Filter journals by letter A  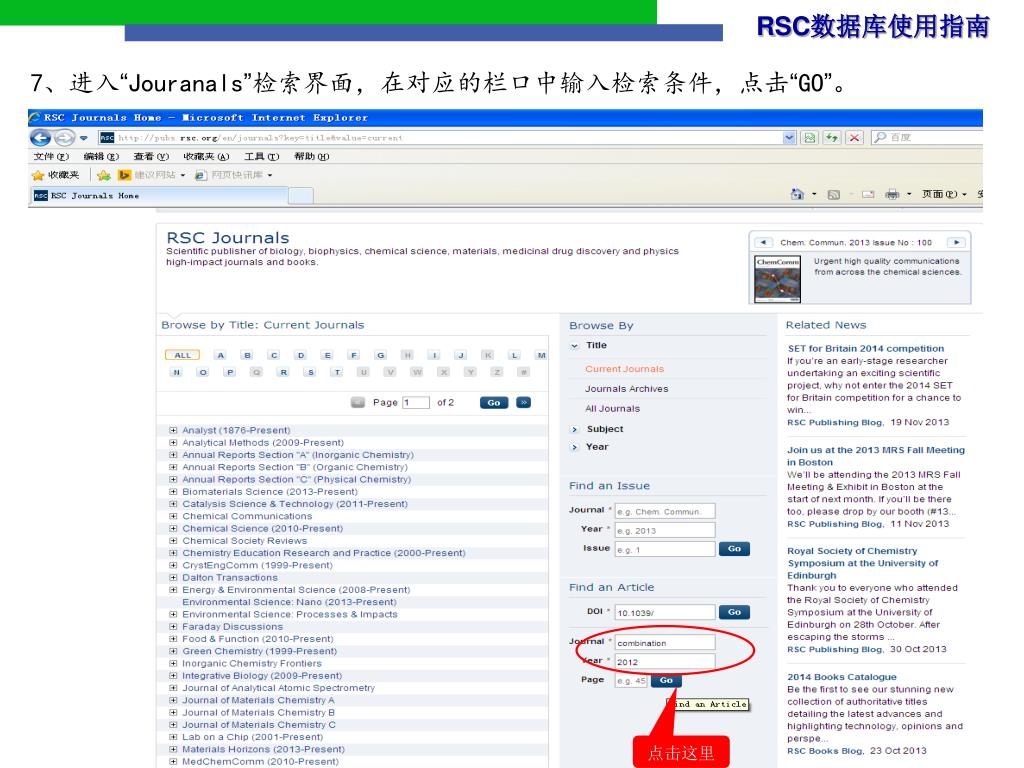click(221, 355)
